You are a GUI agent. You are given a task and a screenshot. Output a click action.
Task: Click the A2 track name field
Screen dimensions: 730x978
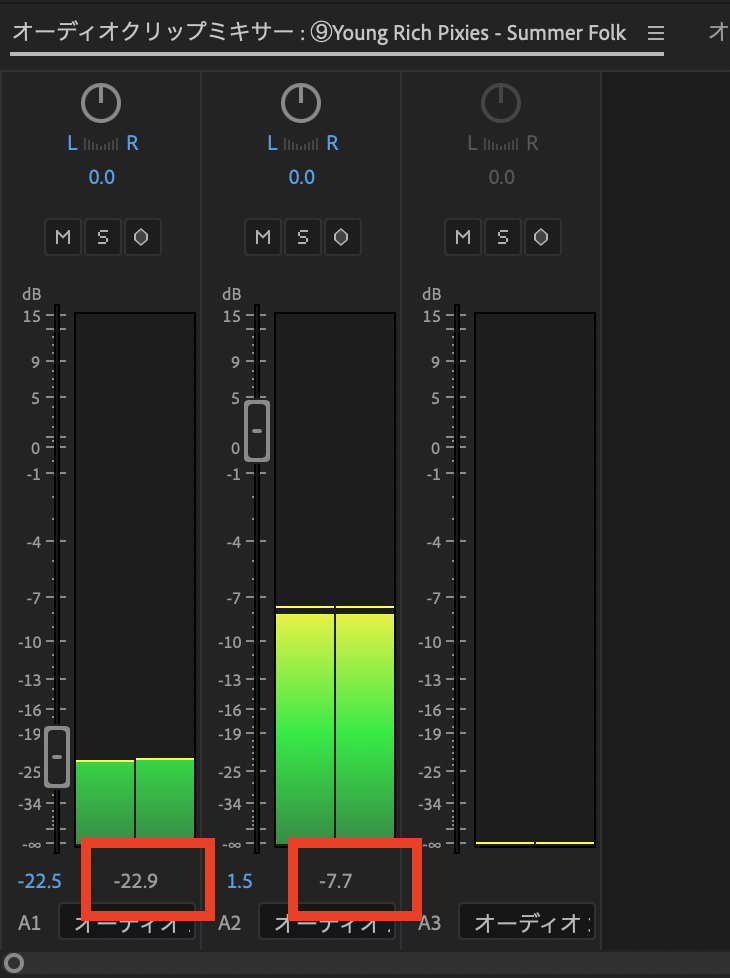[325, 923]
